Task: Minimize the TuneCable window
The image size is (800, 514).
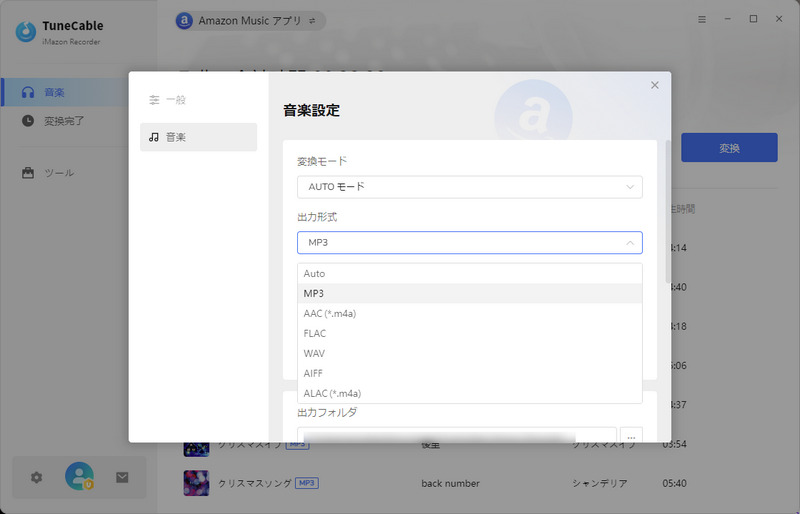Action: [x=728, y=19]
